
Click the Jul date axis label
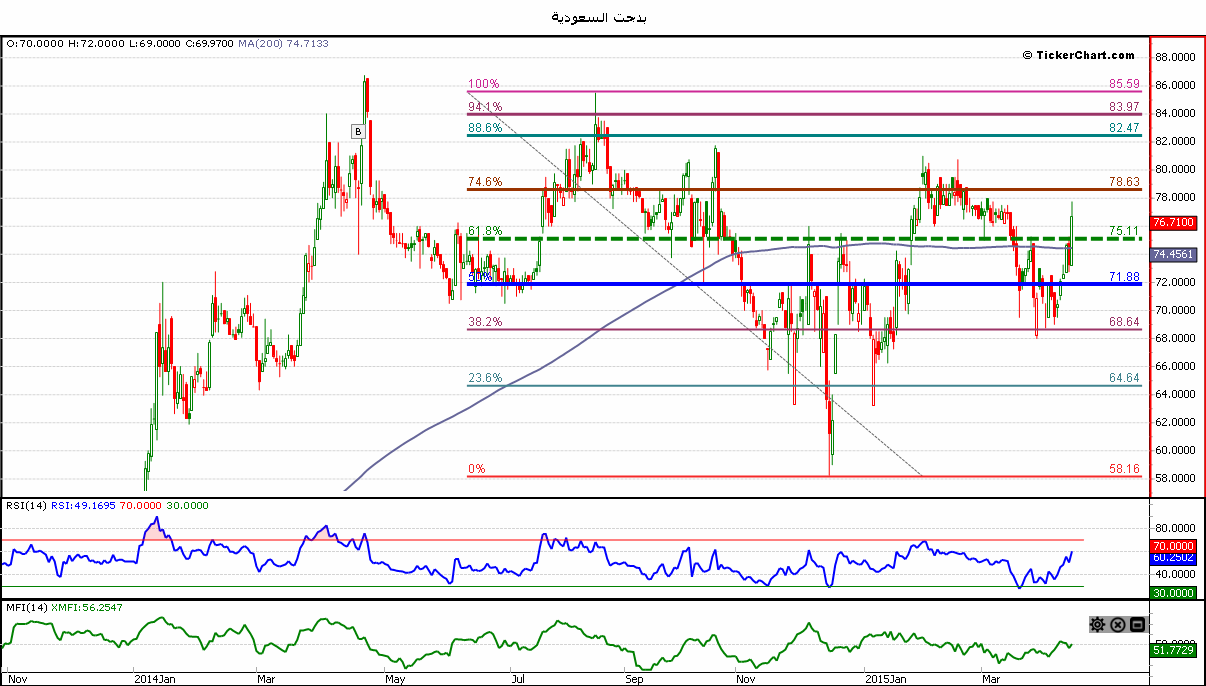[518, 677]
